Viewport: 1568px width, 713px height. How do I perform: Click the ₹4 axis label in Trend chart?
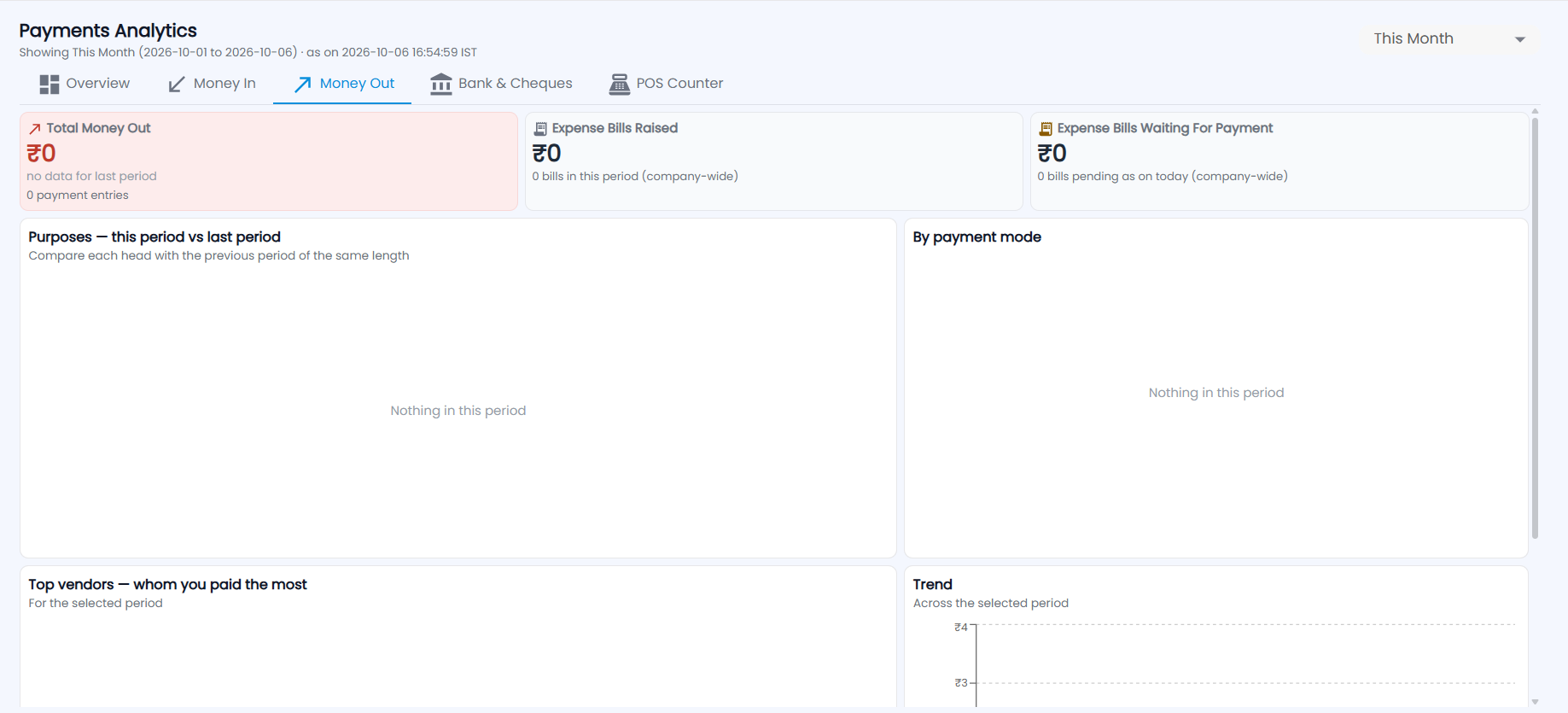click(961, 628)
